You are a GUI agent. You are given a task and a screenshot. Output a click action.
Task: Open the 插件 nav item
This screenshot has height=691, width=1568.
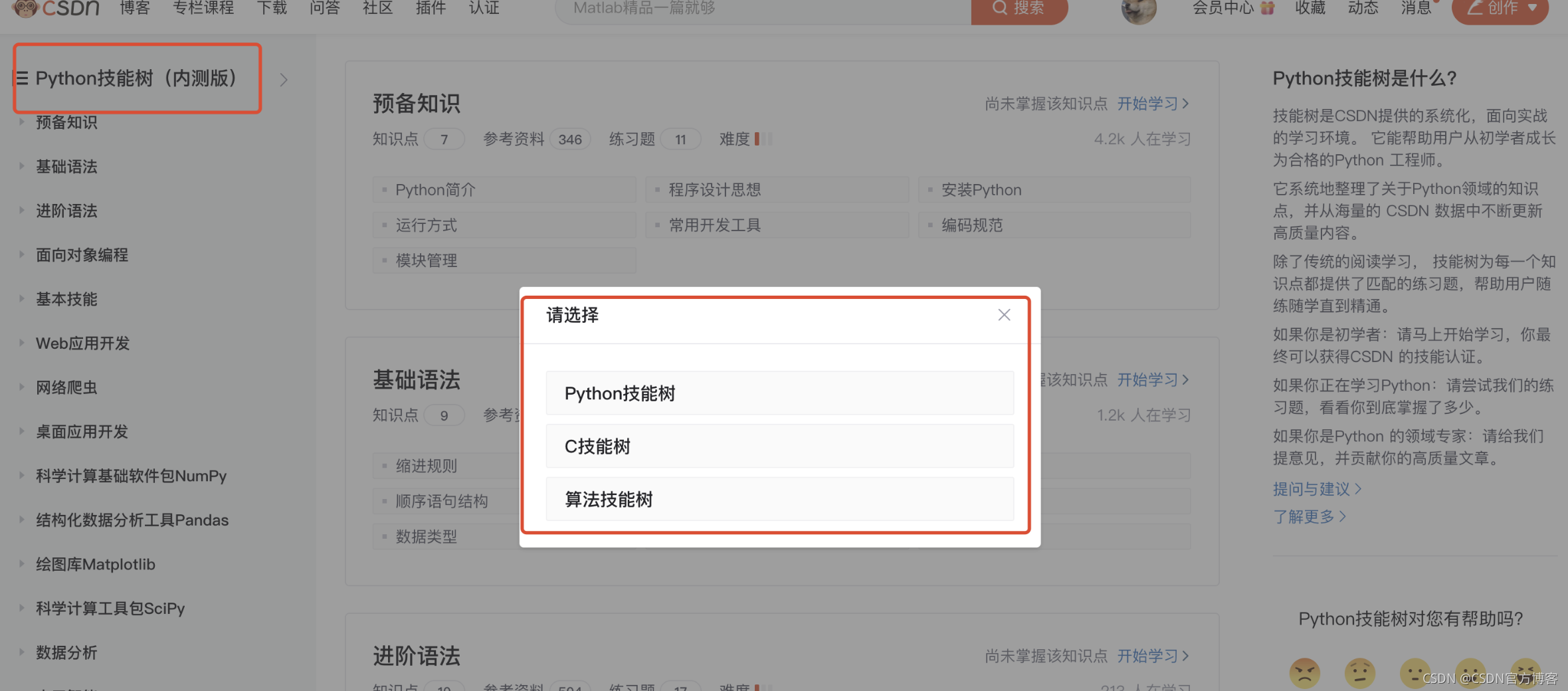point(431,8)
